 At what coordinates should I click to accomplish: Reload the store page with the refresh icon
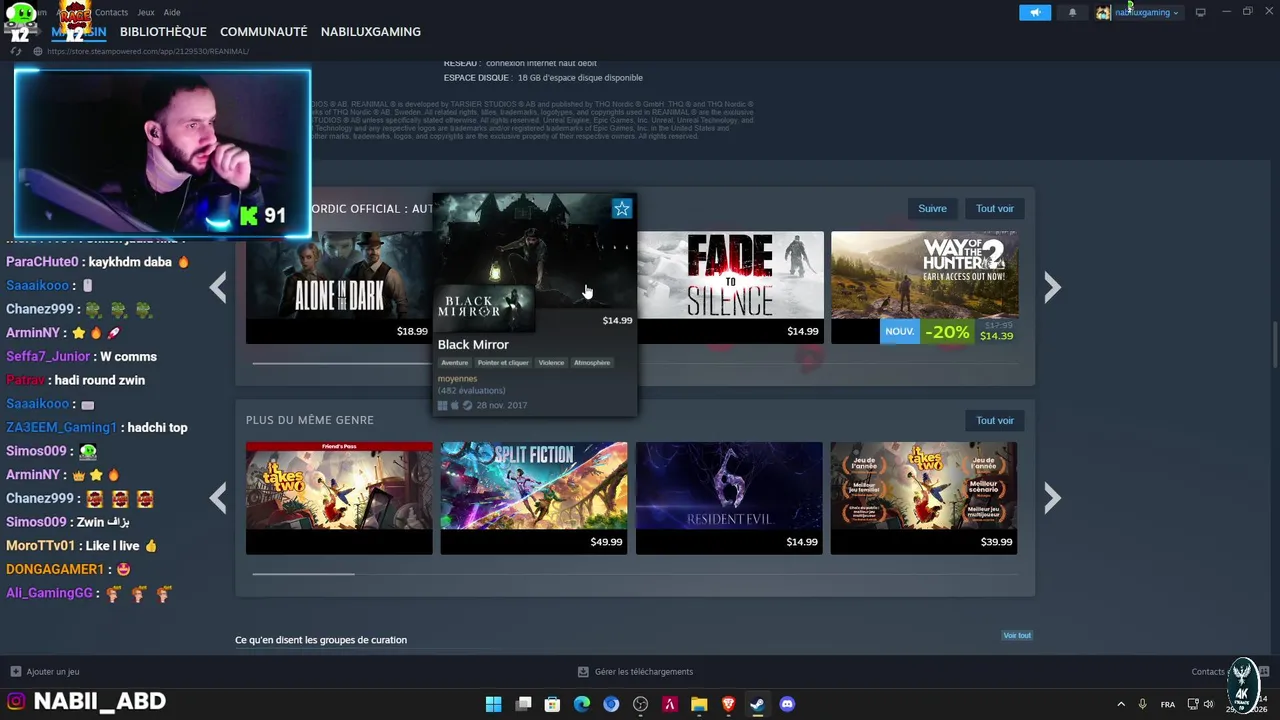click(x=16, y=51)
